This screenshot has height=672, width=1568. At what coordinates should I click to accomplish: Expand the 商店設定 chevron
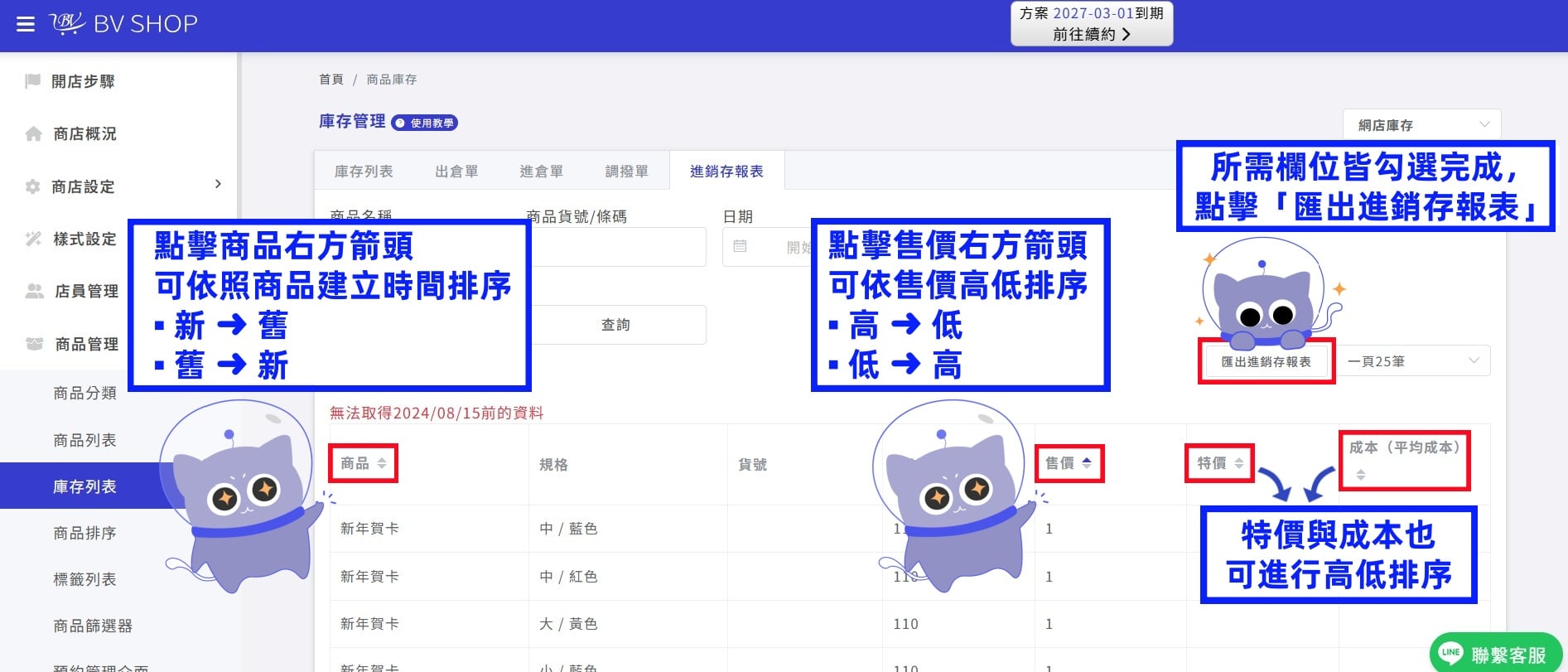pyautogui.click(x=218, y=184)
